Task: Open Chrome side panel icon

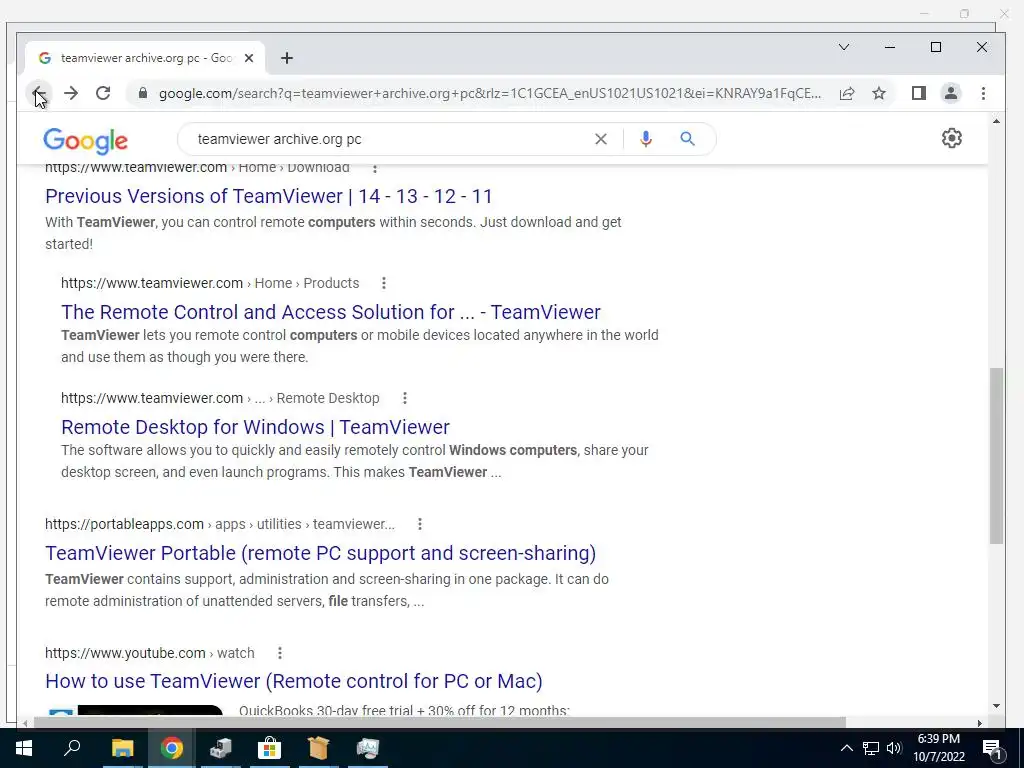Action: pos(919,93)
